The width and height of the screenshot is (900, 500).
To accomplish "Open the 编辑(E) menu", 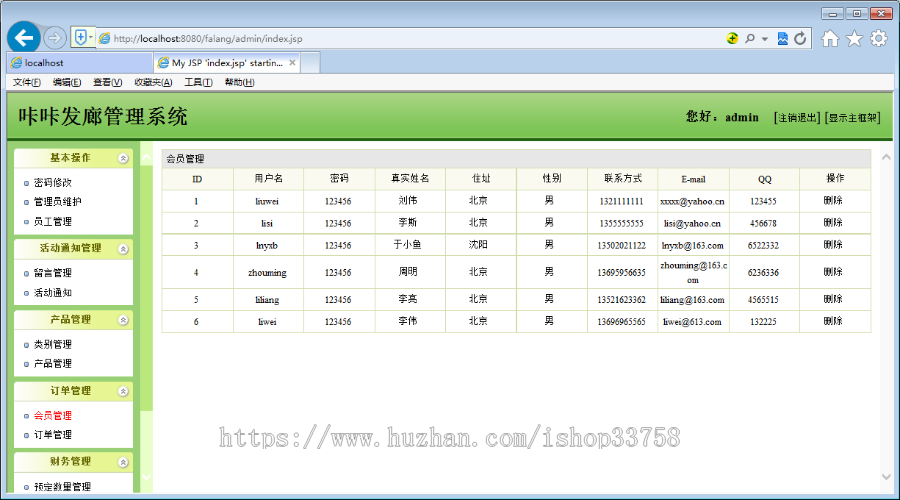I will coord(67,82).
